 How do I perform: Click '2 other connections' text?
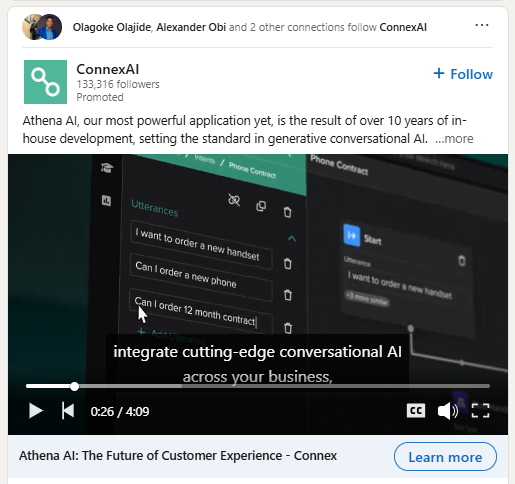click(x=298, y=27)
